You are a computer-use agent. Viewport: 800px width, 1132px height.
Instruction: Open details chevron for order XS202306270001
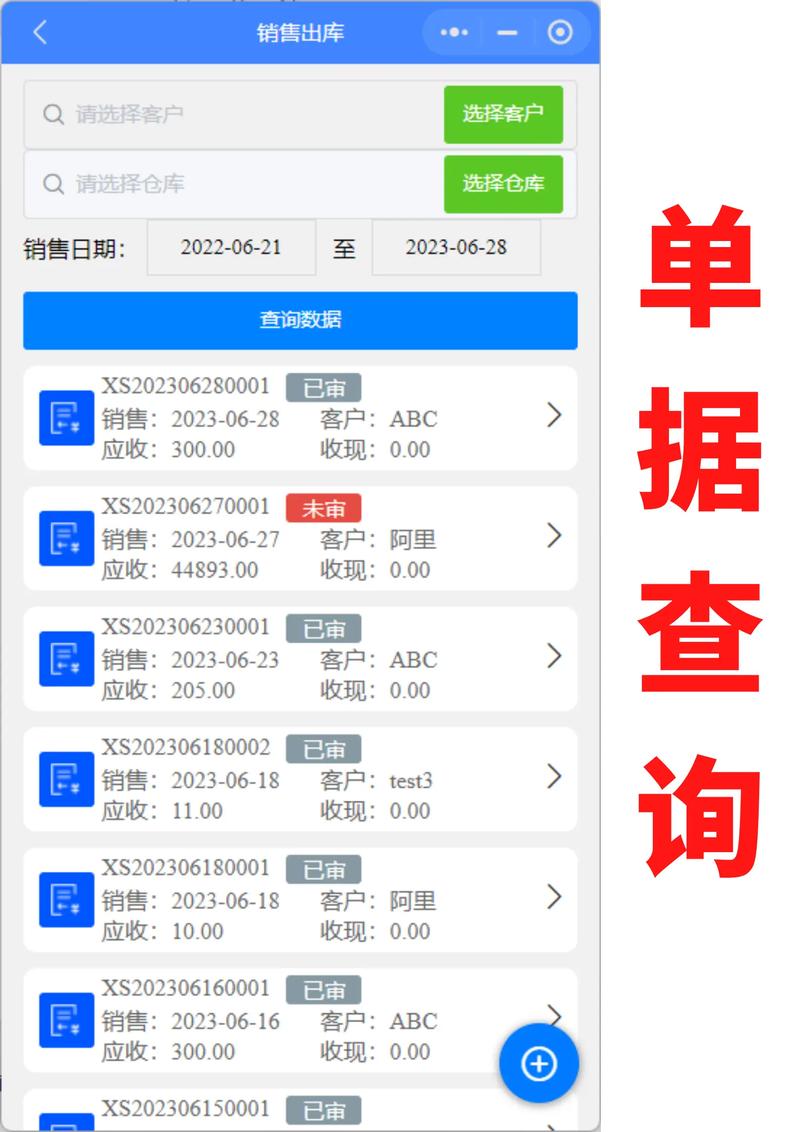pos(554,536)
